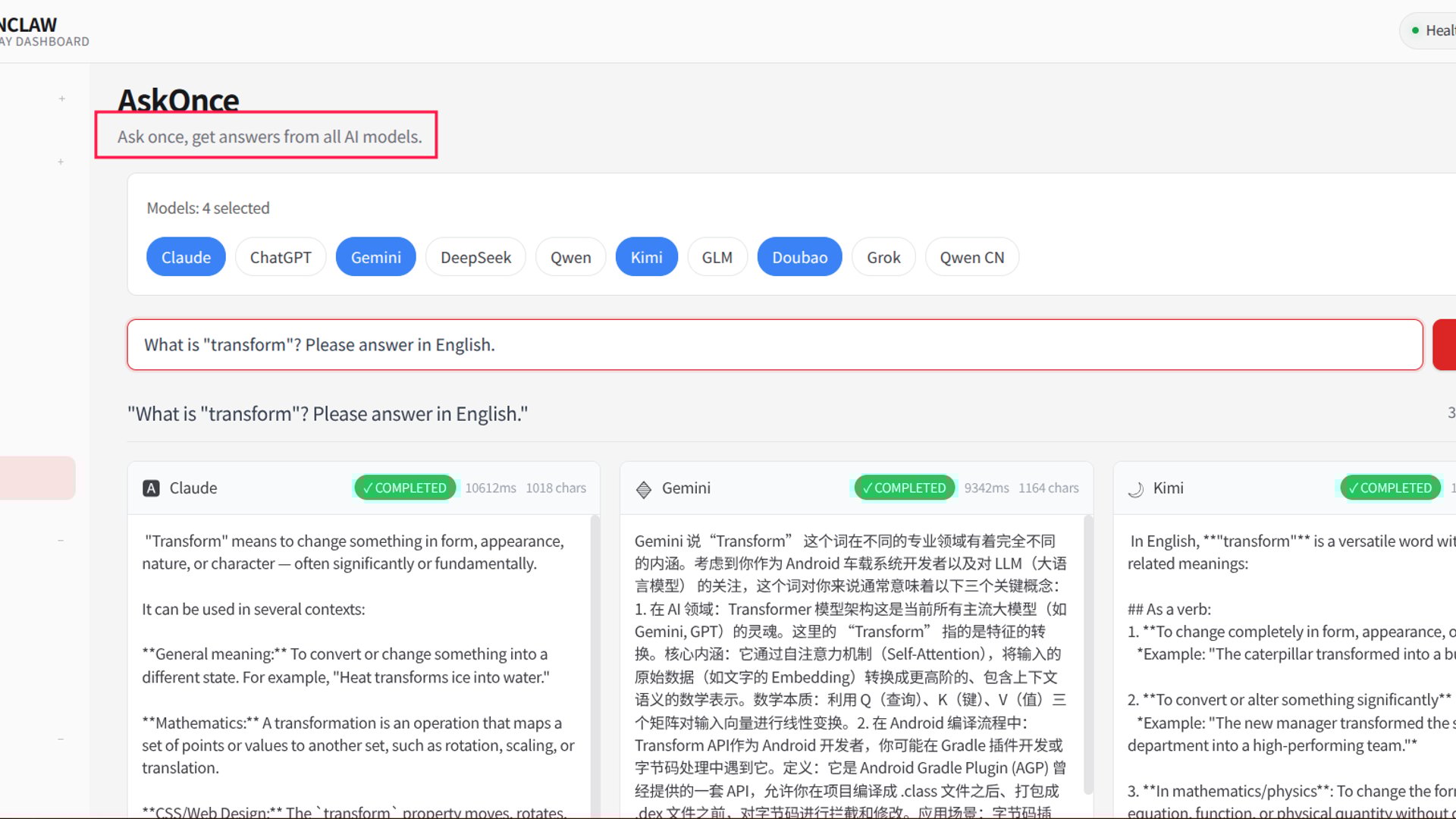Enable the Grok model chip
This screenshot has height=819, width=1456.
[883, 257]
